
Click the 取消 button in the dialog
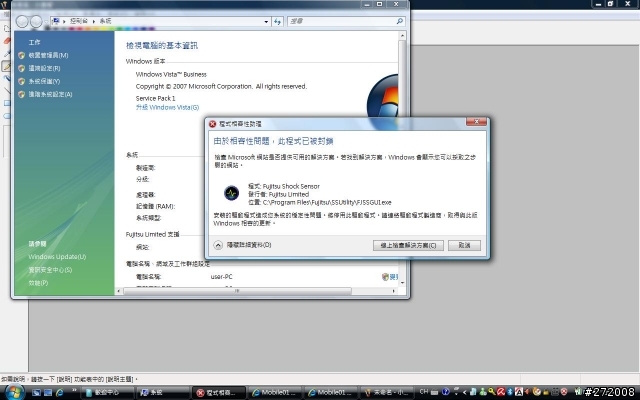pos(464,245)
